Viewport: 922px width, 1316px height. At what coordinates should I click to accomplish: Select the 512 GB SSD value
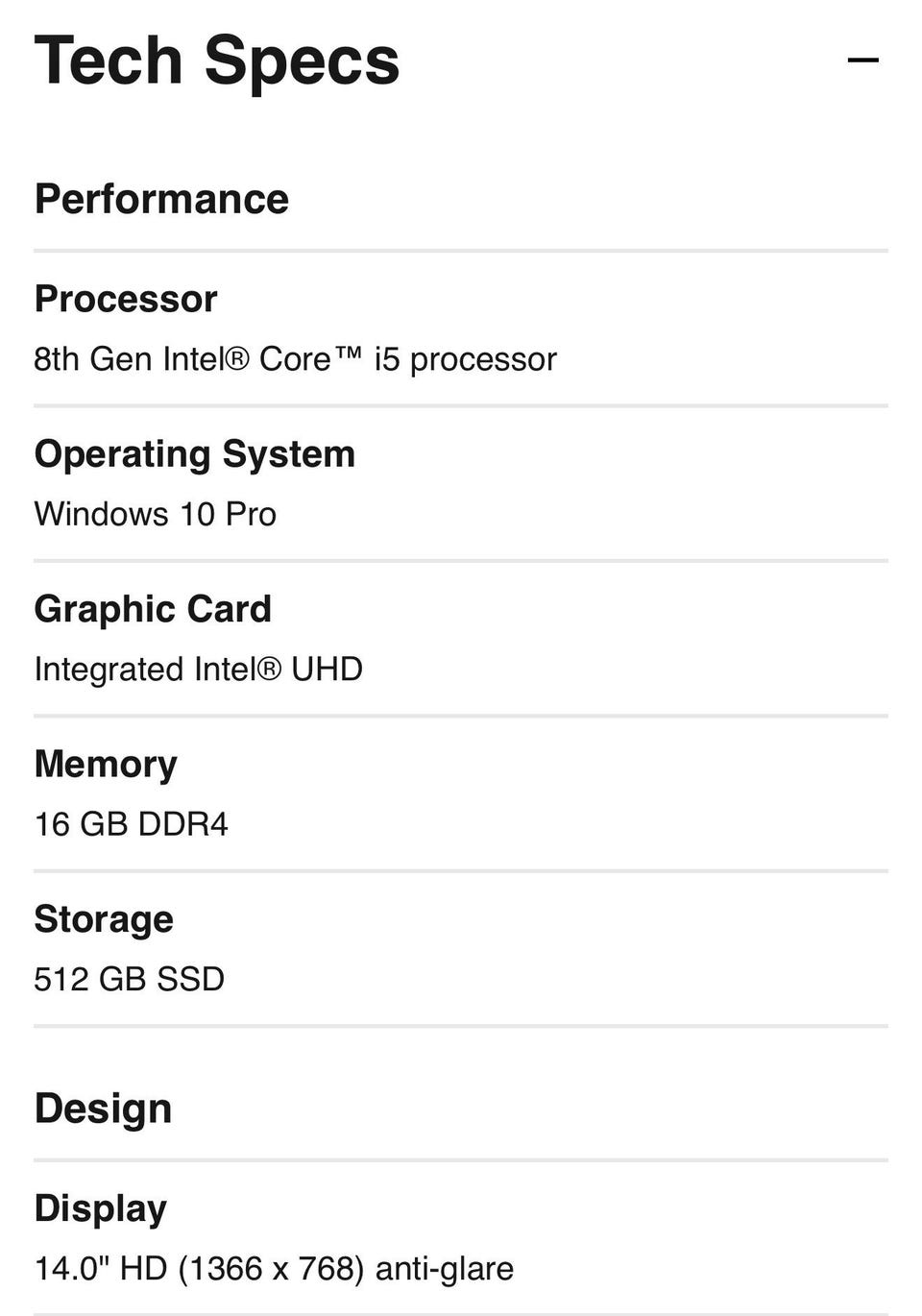click(130, 979)
